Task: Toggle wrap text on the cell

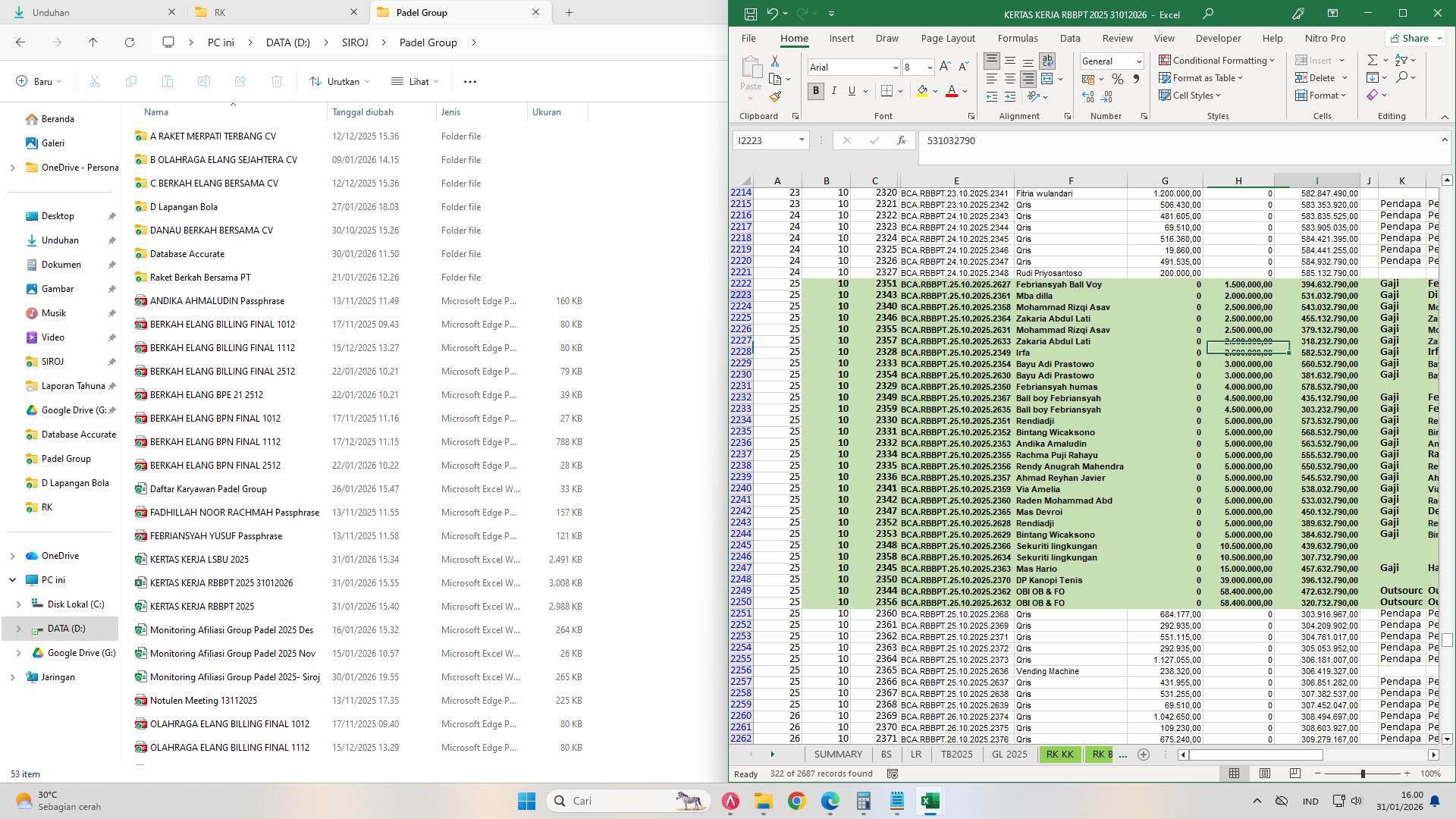Action: click(x=1047, y=61)
